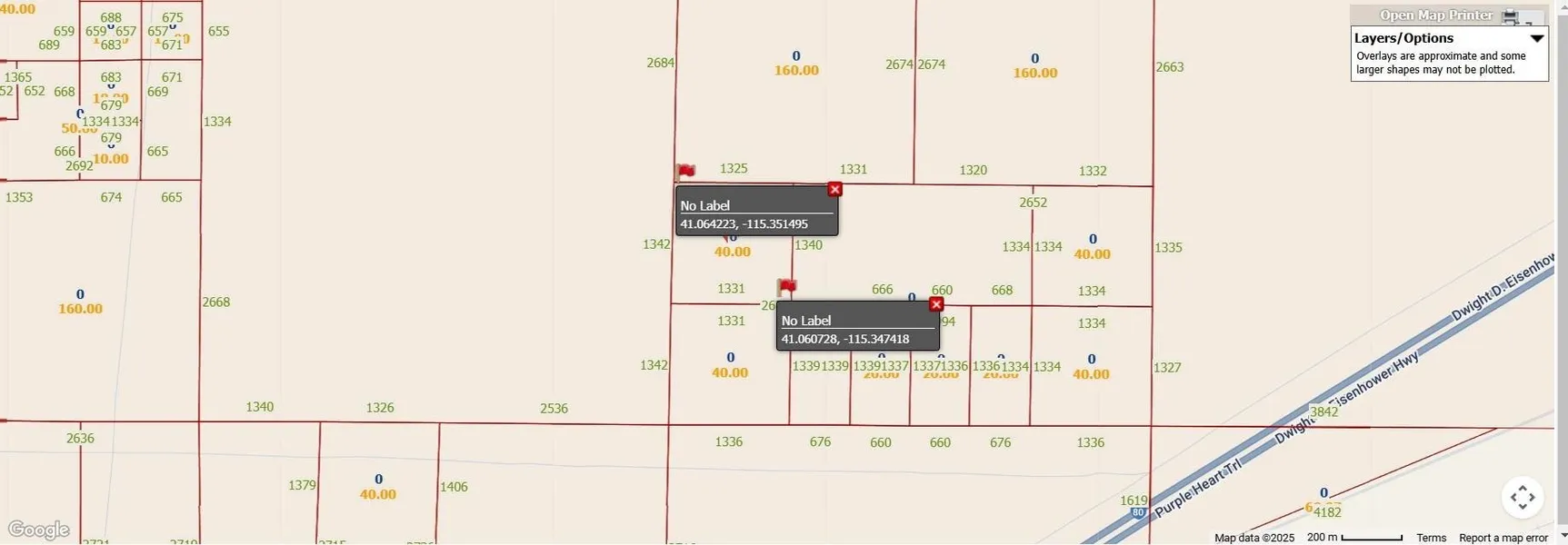Image resolution: width=1568 pixels, height=545 pixels.
Task: Click Report a map error link
Action: pyautogui.click(x=1503, y=538)
